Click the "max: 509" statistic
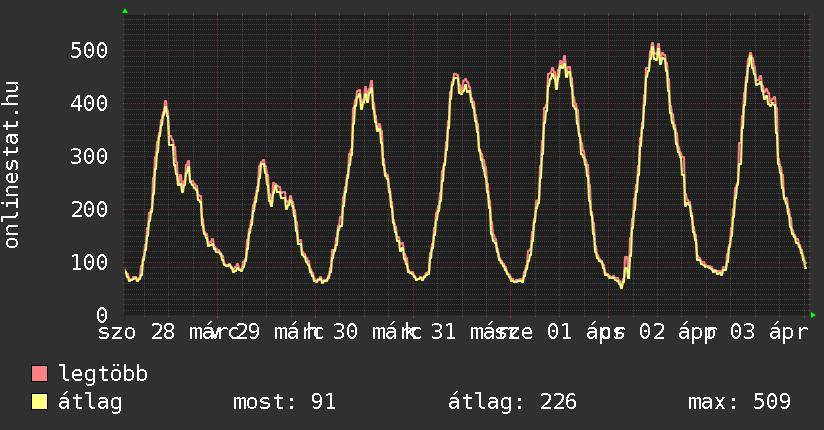Image resolution: width=824 pixels, height=430 pixels. pos(739,402)
